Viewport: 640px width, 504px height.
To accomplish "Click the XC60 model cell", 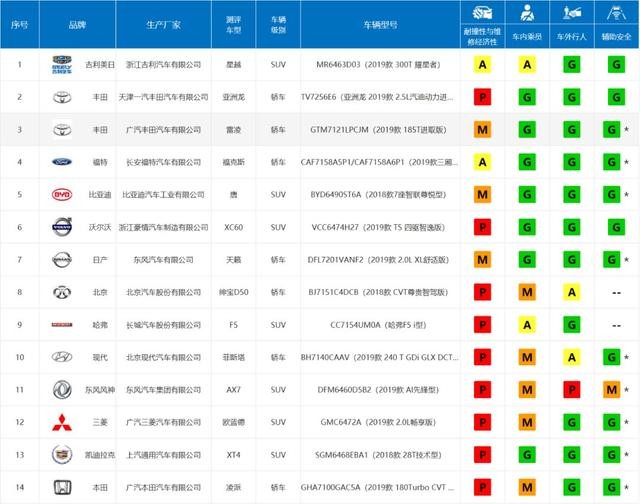I will [233, 227].
